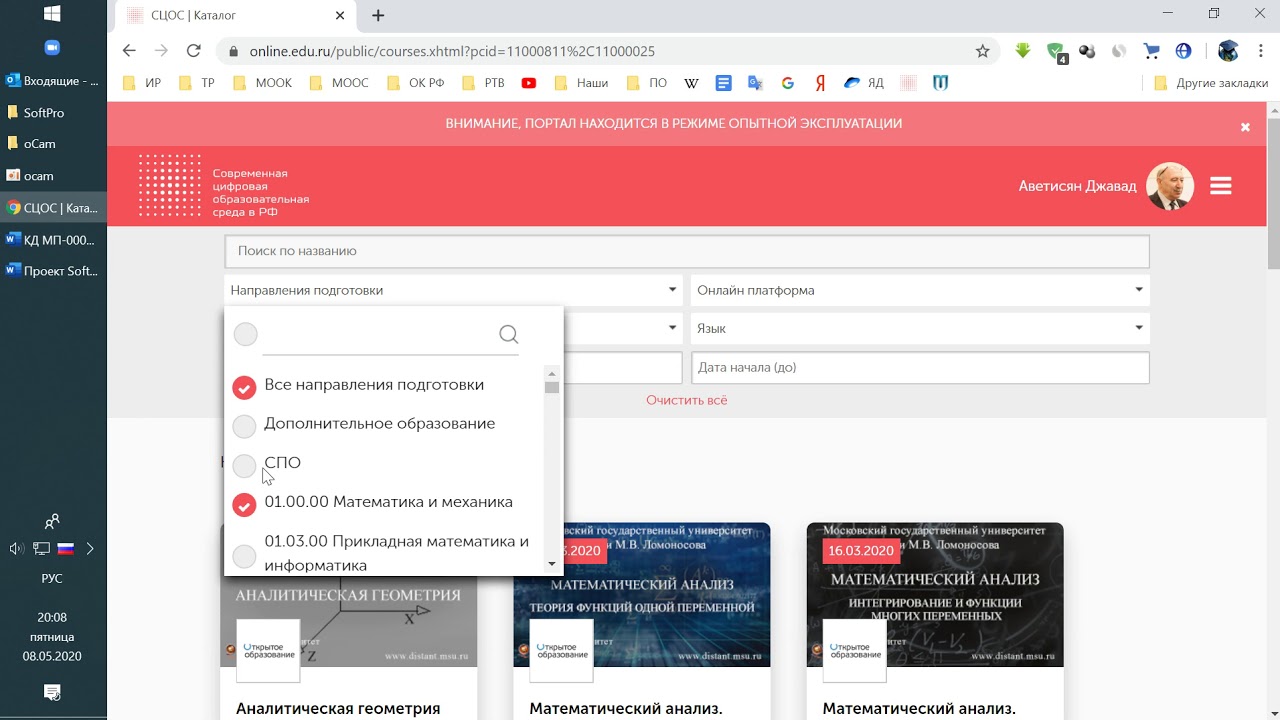Reload the page with the refresh icon
Image resolution: width=1280 pixels, height=720 pixels.
pos(193,51)
